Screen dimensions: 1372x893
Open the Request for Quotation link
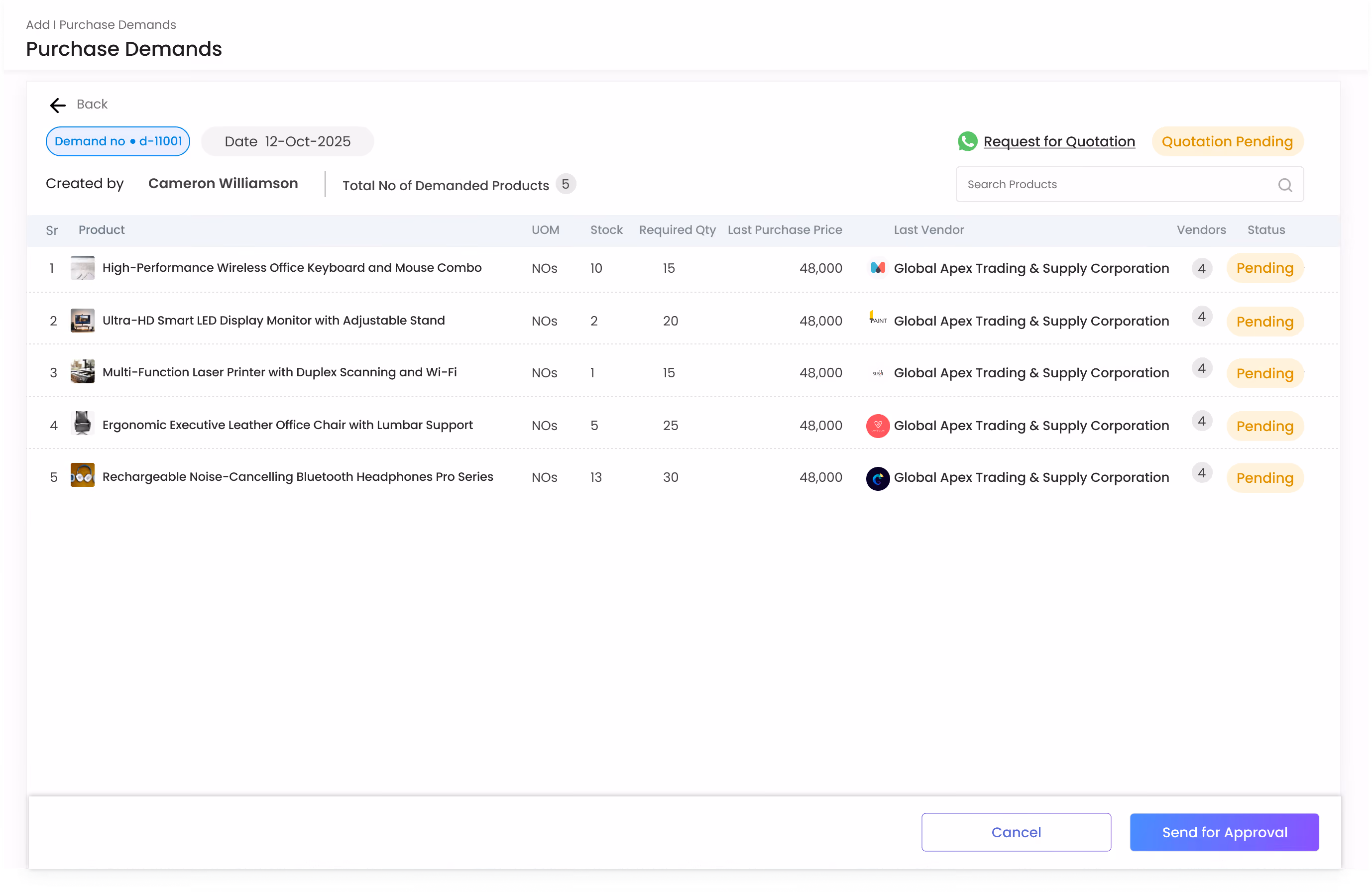[1058, 142]
